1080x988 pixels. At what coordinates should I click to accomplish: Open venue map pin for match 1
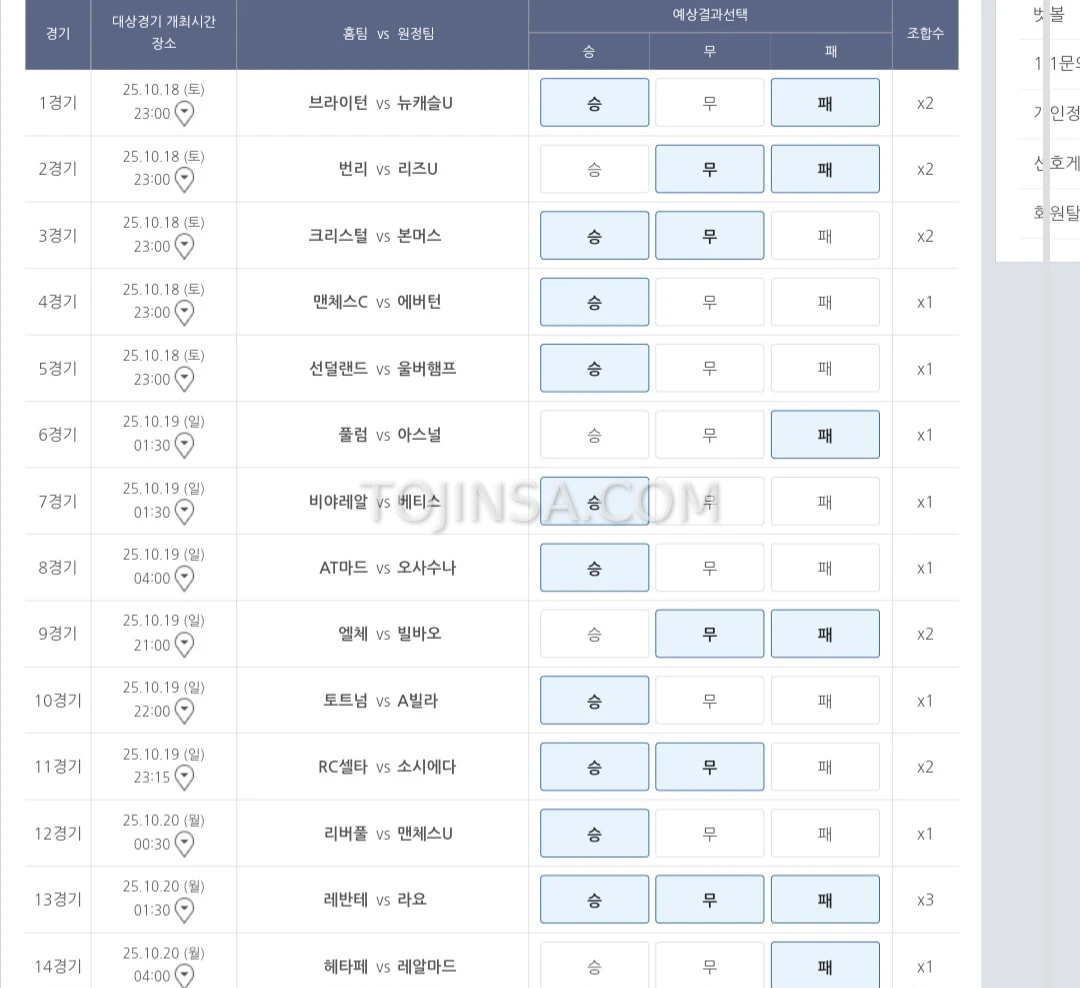click(185, 114)
